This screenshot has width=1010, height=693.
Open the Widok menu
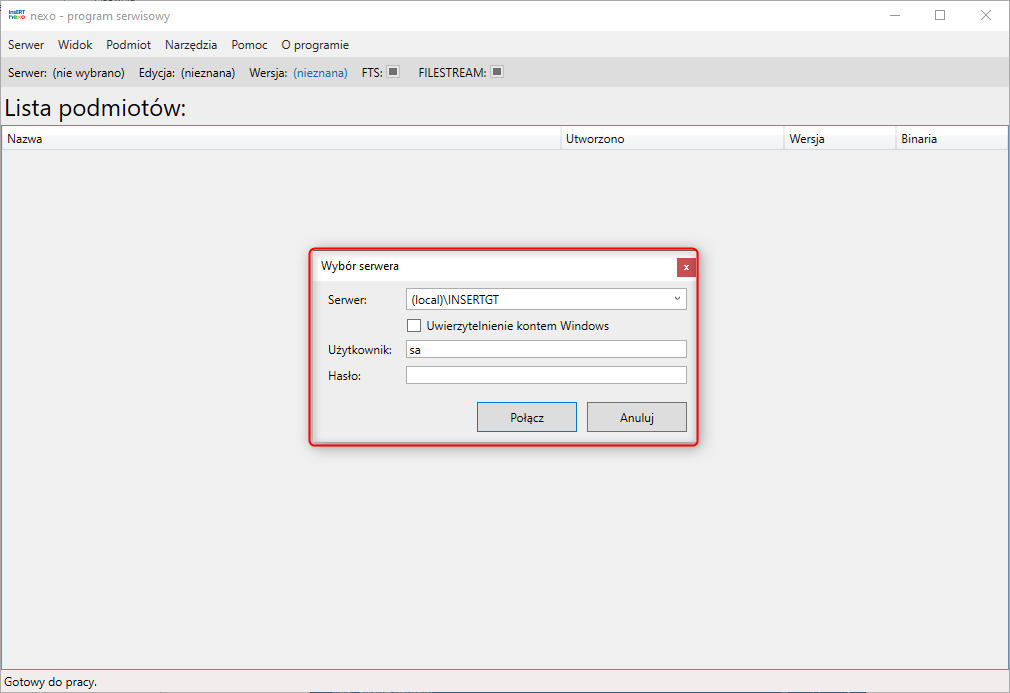[x=75, y=45]
